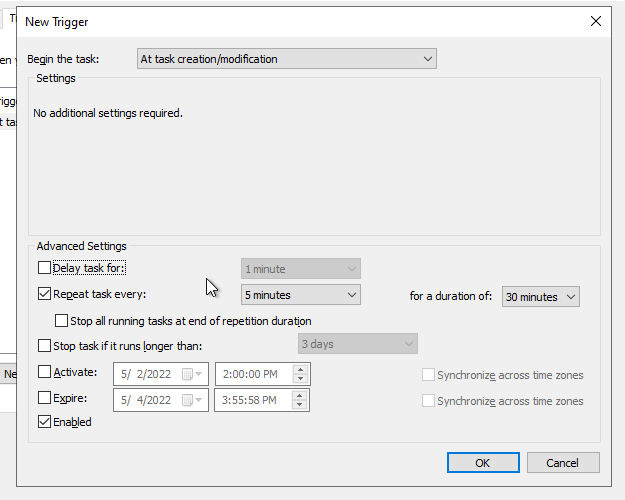Screen dimensions: 625x500
Task: Open the 30 minutes duration dropdown
Action: click(x=541, y=296)
